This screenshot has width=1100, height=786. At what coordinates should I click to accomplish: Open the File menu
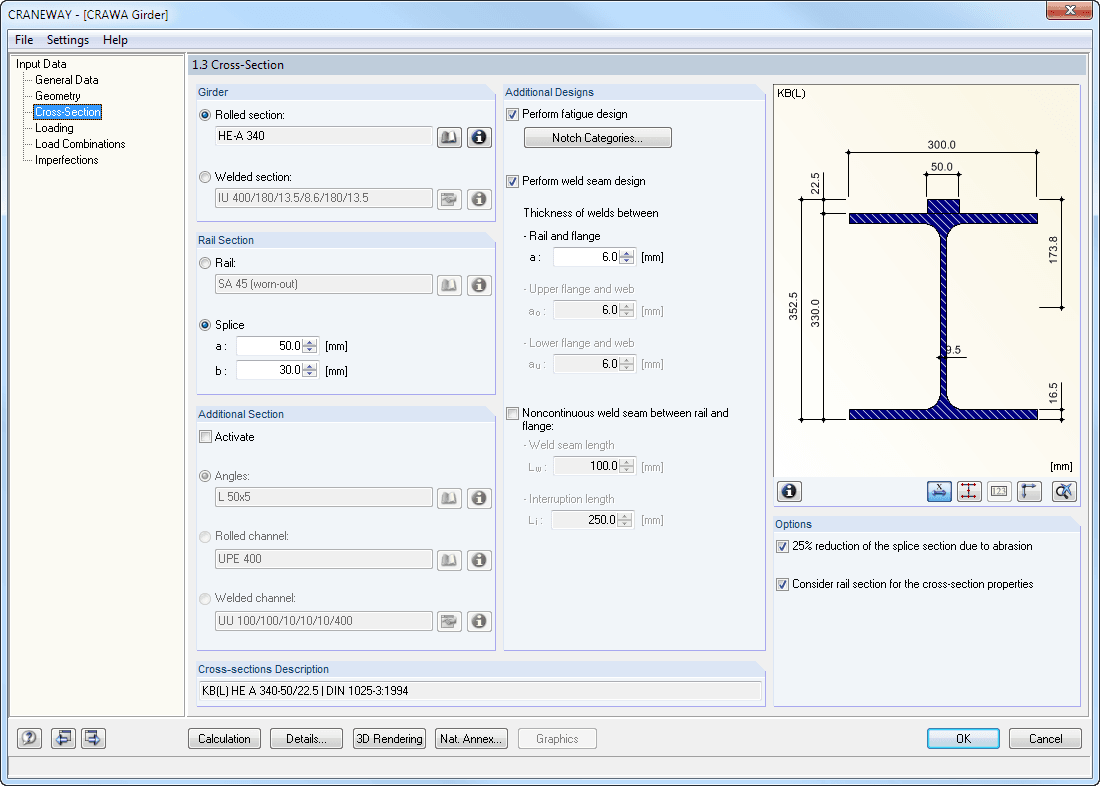coord(24,40)
